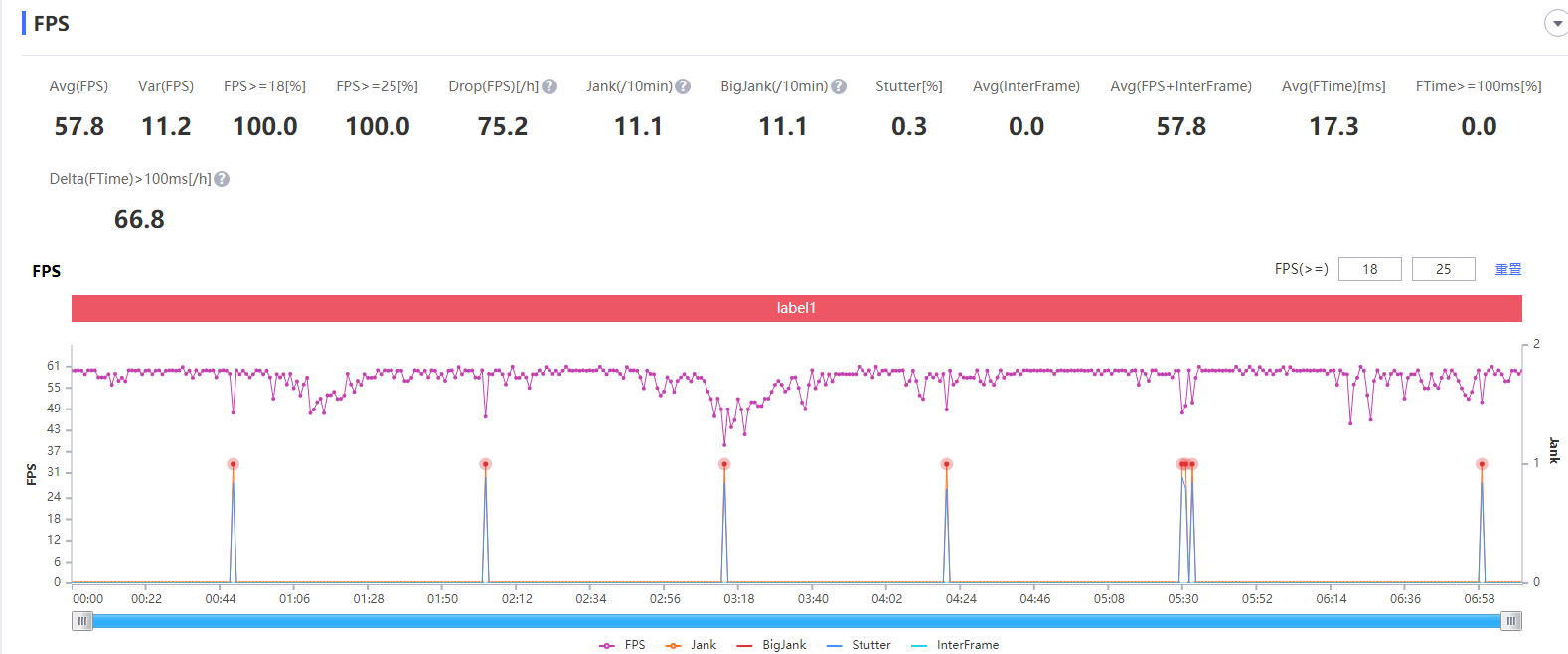Toggle BigJank series in chart legend
The image size is (1568, 654).
(x=771, y=645)
